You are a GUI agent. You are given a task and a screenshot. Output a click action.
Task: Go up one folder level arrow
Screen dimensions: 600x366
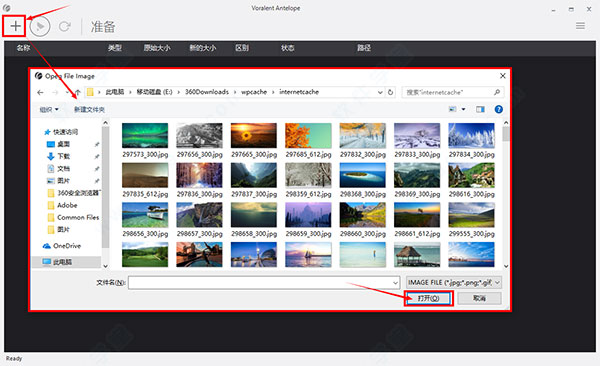78,92
